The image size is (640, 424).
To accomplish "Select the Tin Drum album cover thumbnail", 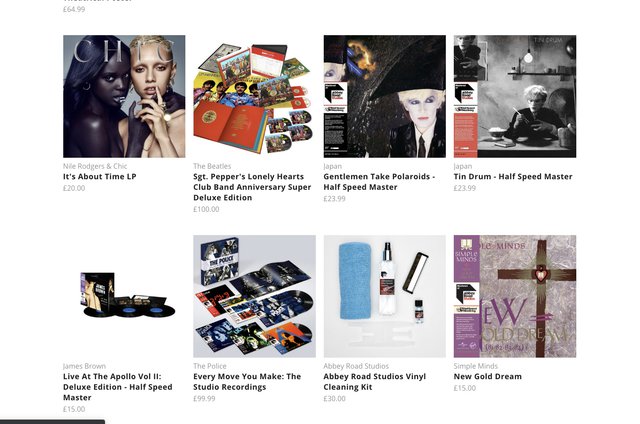I will coord(515,96).
